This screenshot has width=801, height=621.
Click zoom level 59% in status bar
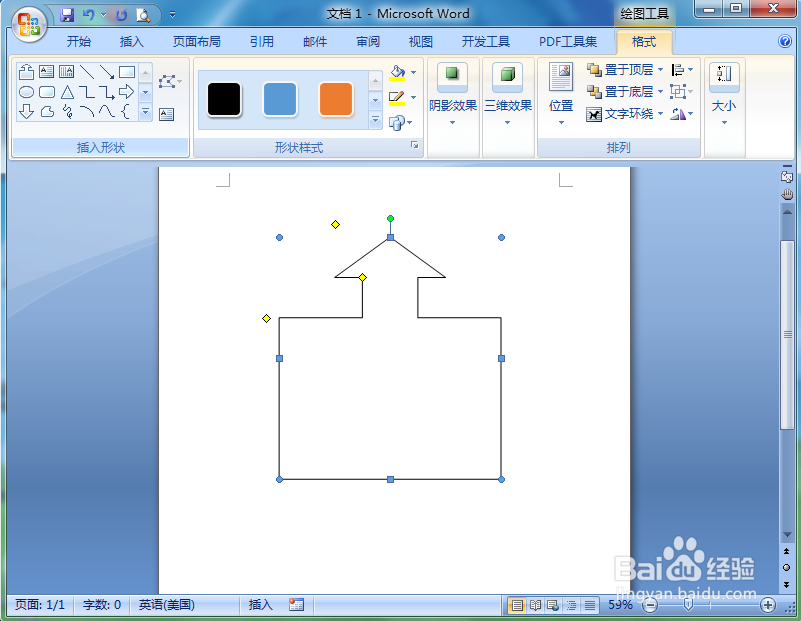[x=620, y=605]
